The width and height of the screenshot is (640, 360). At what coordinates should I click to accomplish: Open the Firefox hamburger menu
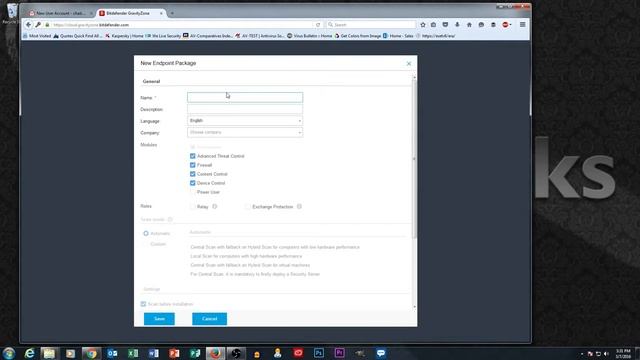(x=522, y=25)
